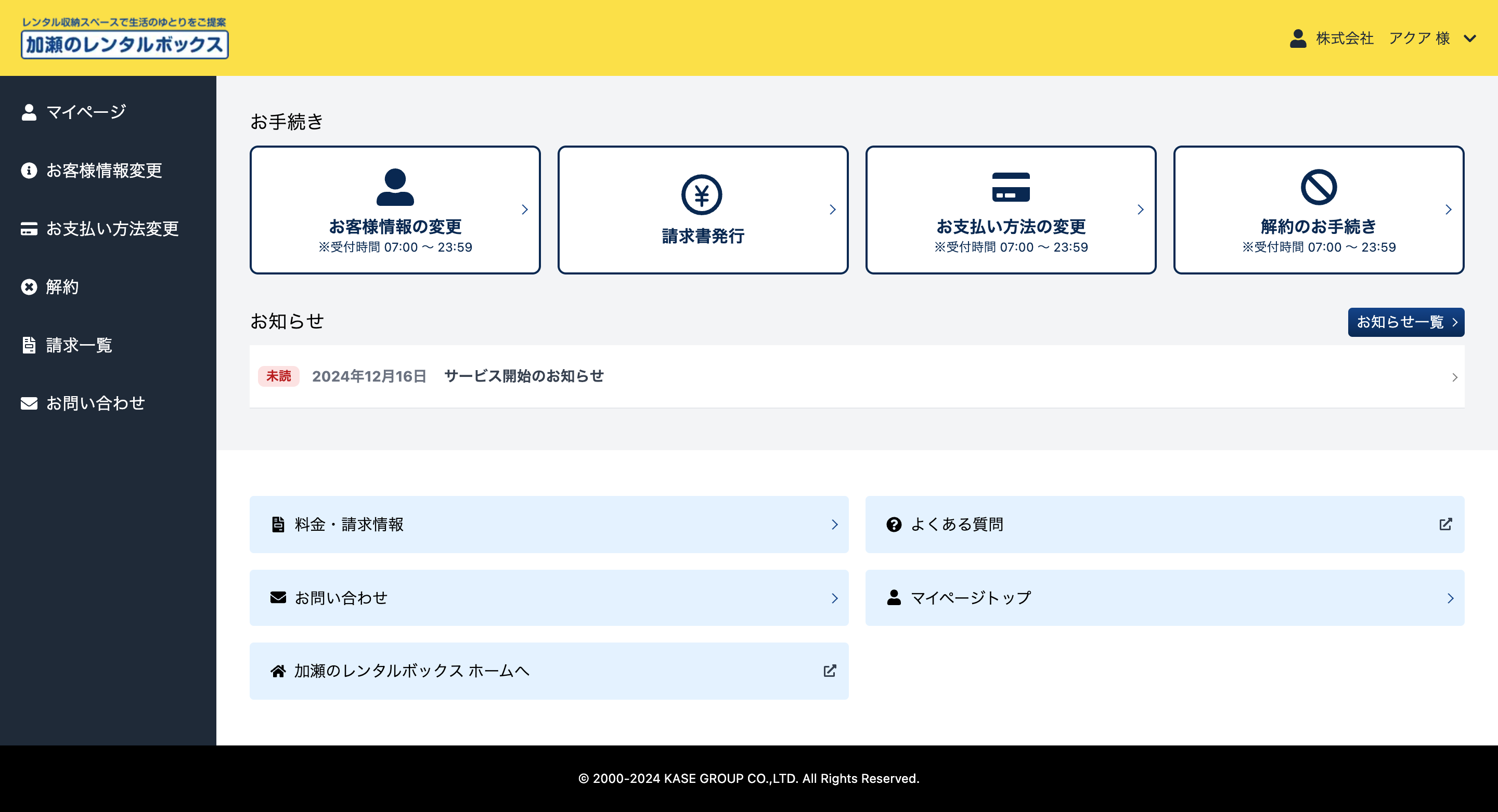Screen dimensions: 1498x812
Task: Click the chevron on サービス開始のお知らせ row
Action: point(1454,377)
